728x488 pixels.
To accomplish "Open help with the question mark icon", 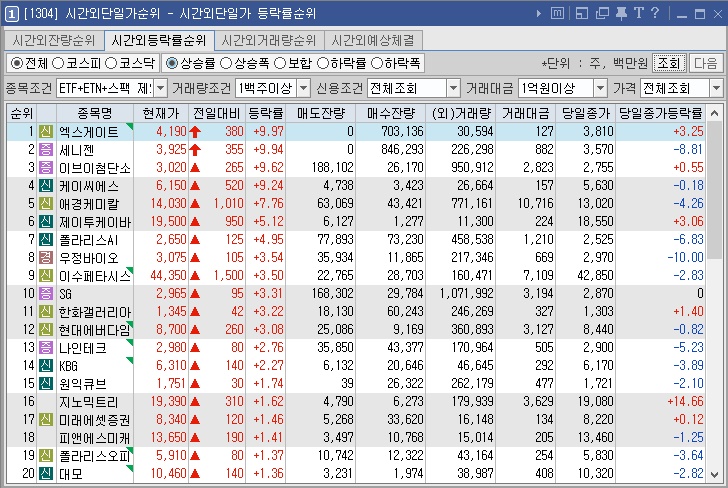I will (655, 13).
